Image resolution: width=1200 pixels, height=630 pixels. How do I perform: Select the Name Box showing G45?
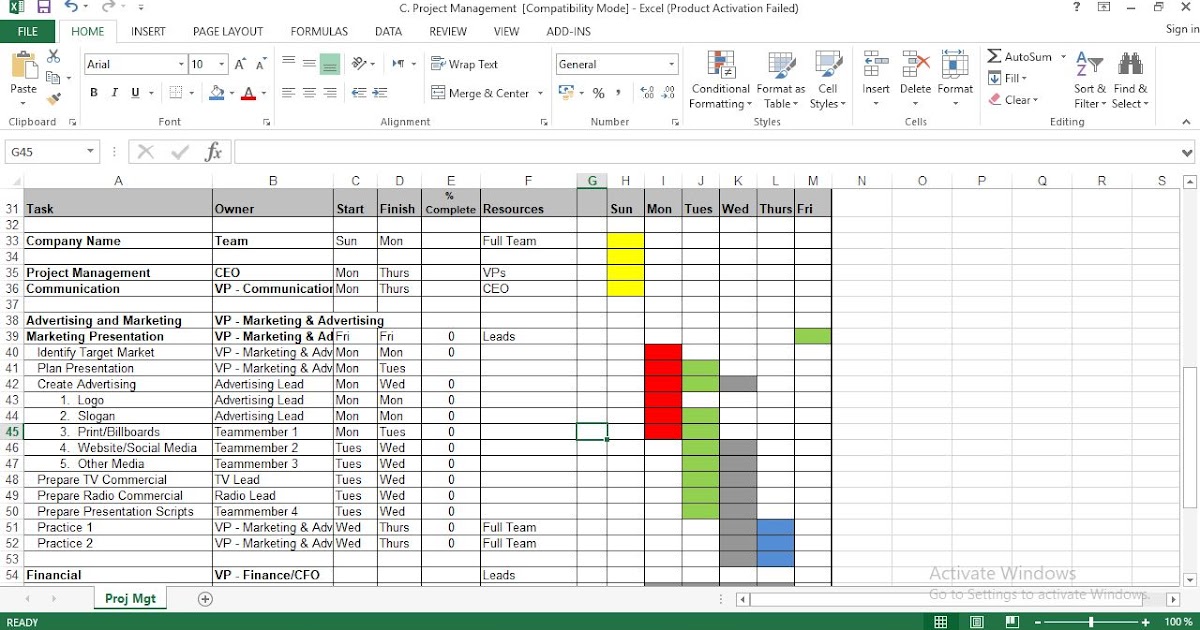(x=45, y=151)
